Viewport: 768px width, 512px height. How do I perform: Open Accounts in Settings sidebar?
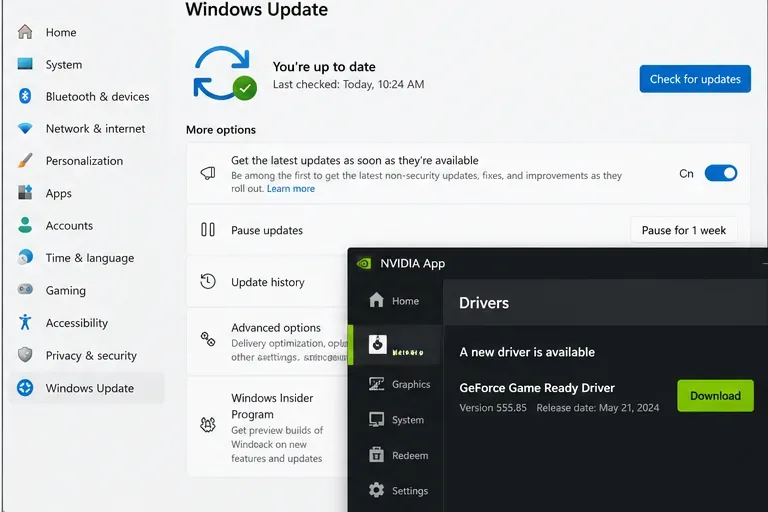point(86,225)
